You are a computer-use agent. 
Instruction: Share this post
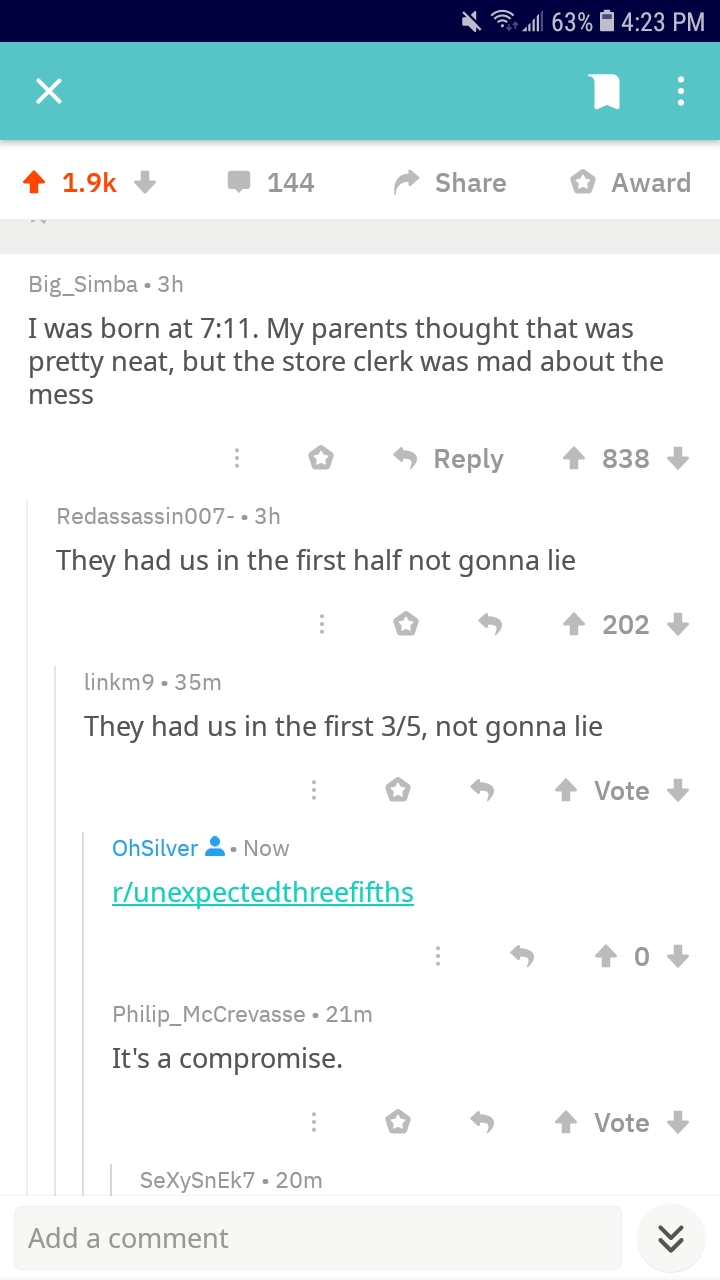[450, 182]
